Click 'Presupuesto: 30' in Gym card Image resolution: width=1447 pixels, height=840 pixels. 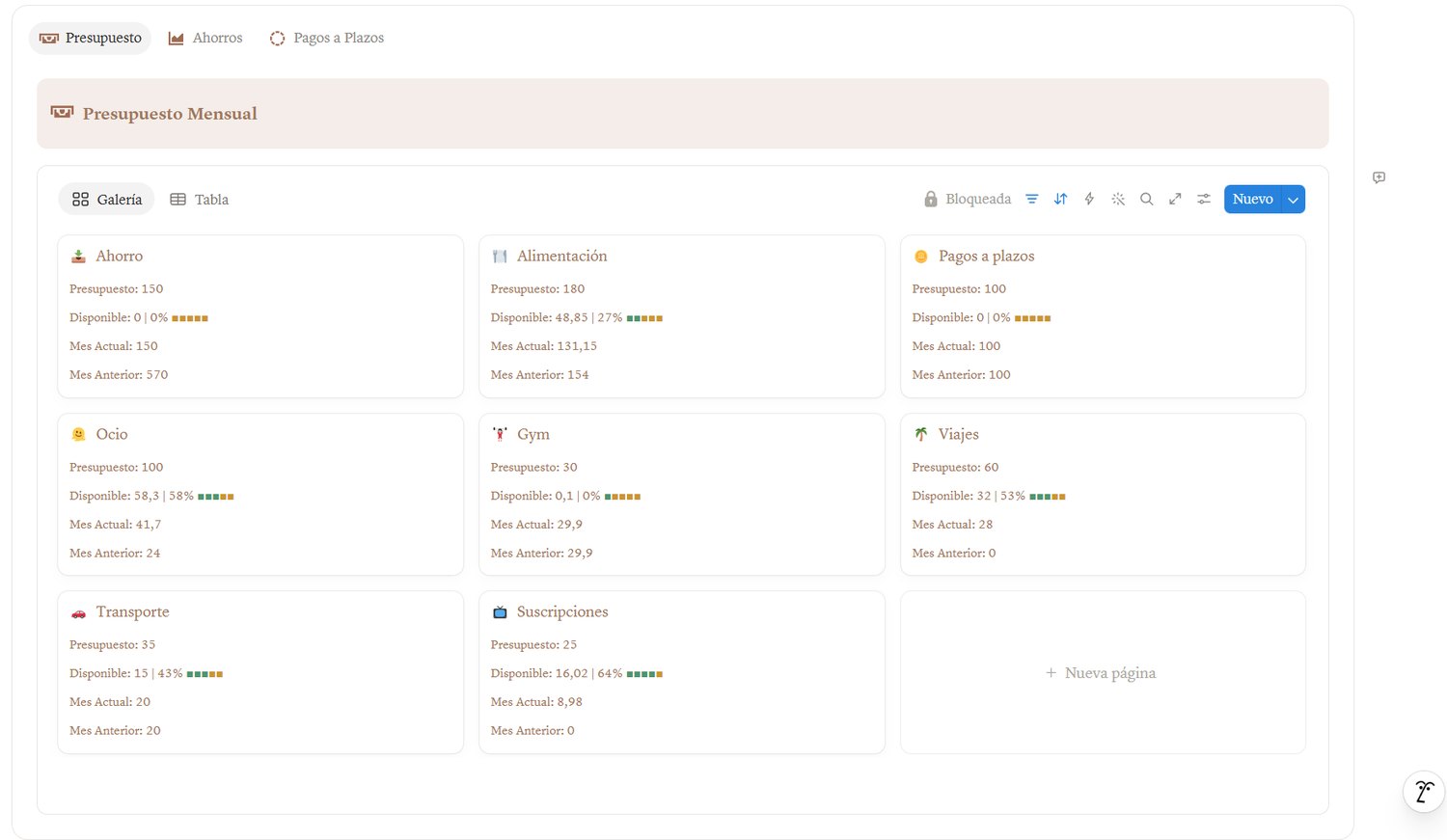(534, 468)
